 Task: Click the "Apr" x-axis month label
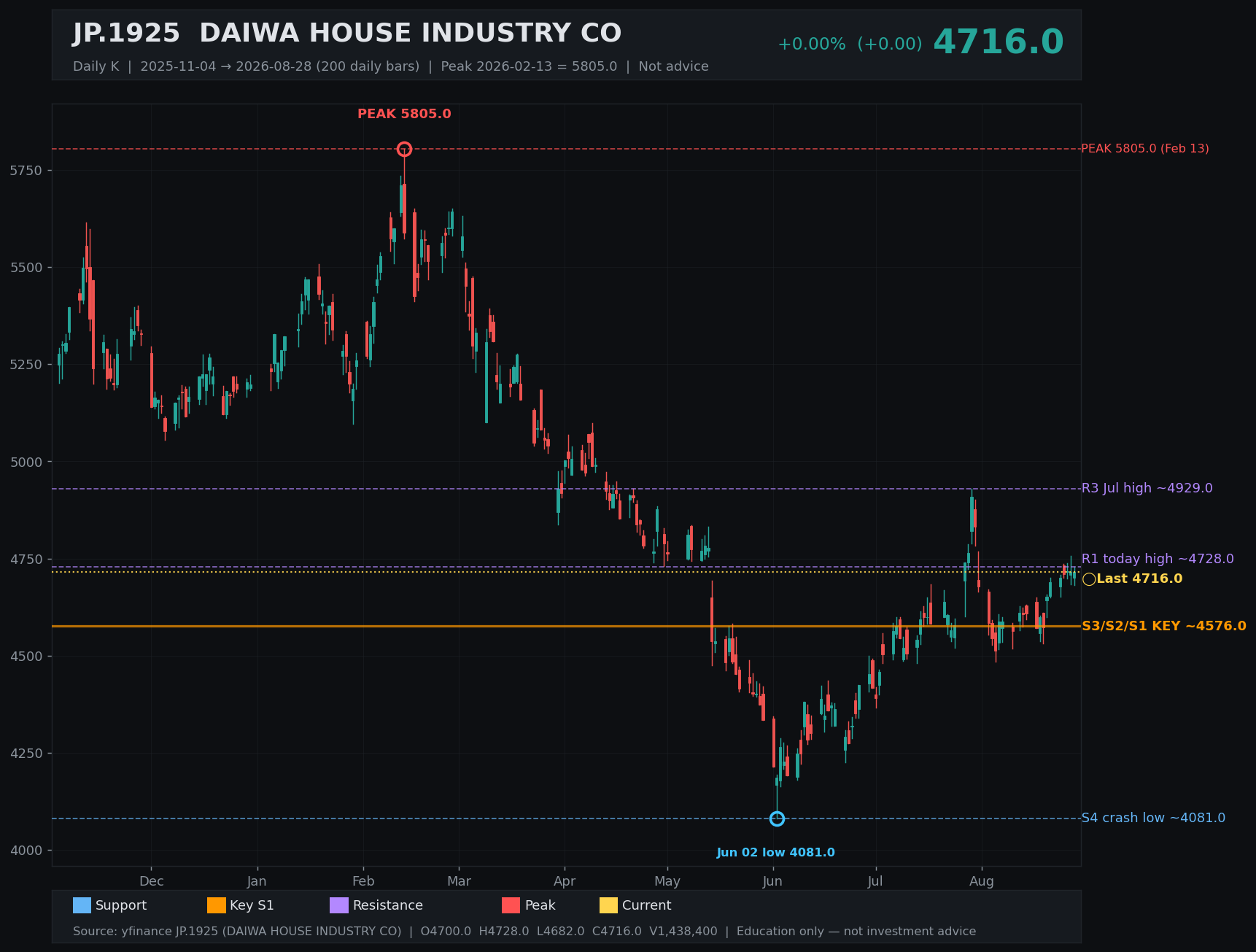click(565, 881)
